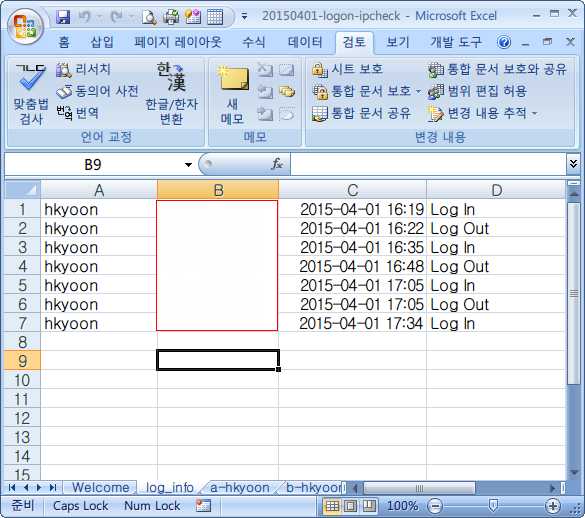Switch to Page Break Preview in status bar
The image size is (585, 518).
tap(369, 506)
